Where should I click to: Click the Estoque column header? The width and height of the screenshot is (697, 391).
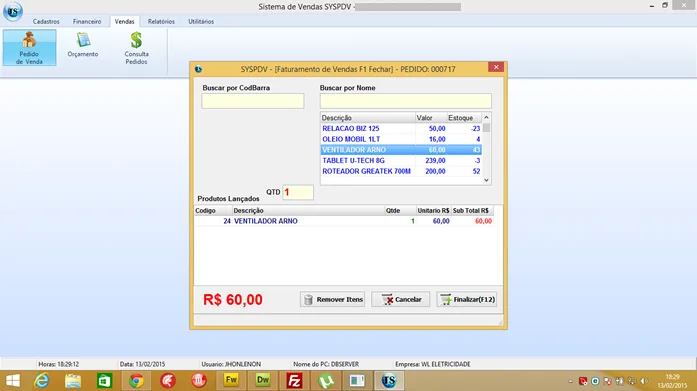point(464,118)
